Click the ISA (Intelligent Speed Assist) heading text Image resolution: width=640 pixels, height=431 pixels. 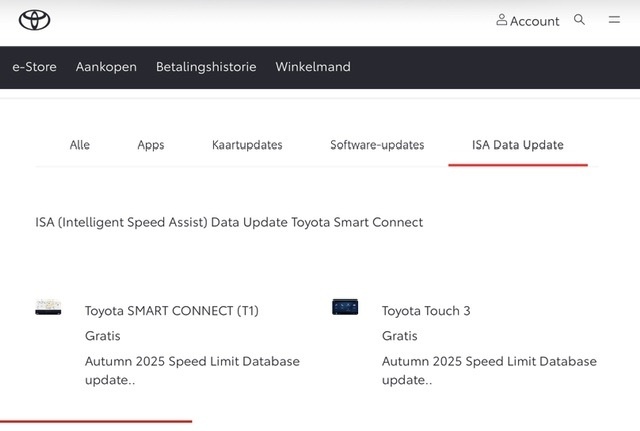(x=229, y=222)
